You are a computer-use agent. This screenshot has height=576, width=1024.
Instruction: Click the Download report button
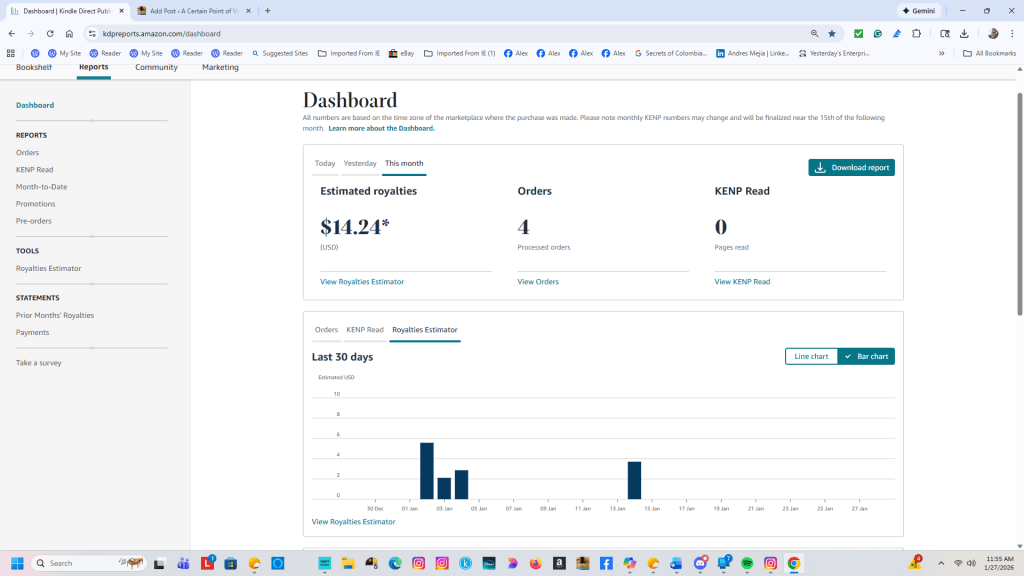pyautogui.click(x=851, y=168)
